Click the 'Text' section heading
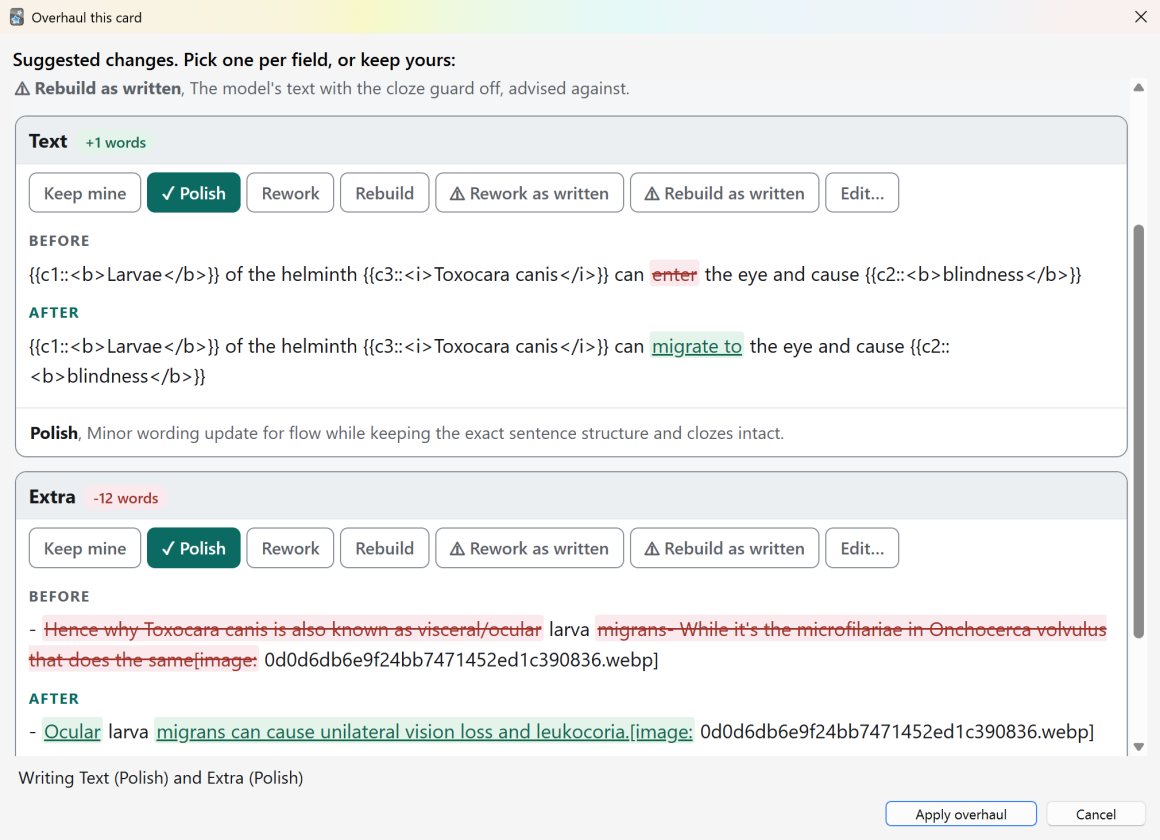The width and height of the screenshot is (1160, 840). coord(48,141)
